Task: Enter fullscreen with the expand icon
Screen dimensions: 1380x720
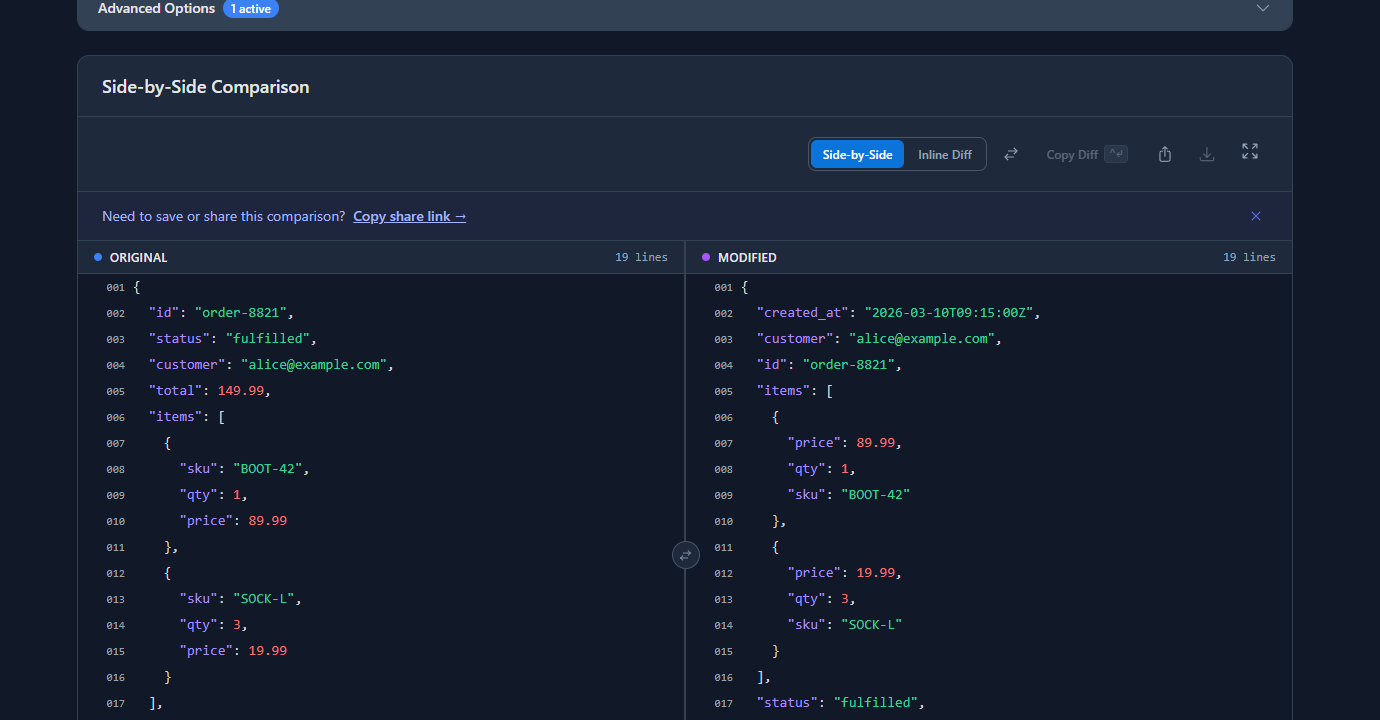Action: (1250, 152)
